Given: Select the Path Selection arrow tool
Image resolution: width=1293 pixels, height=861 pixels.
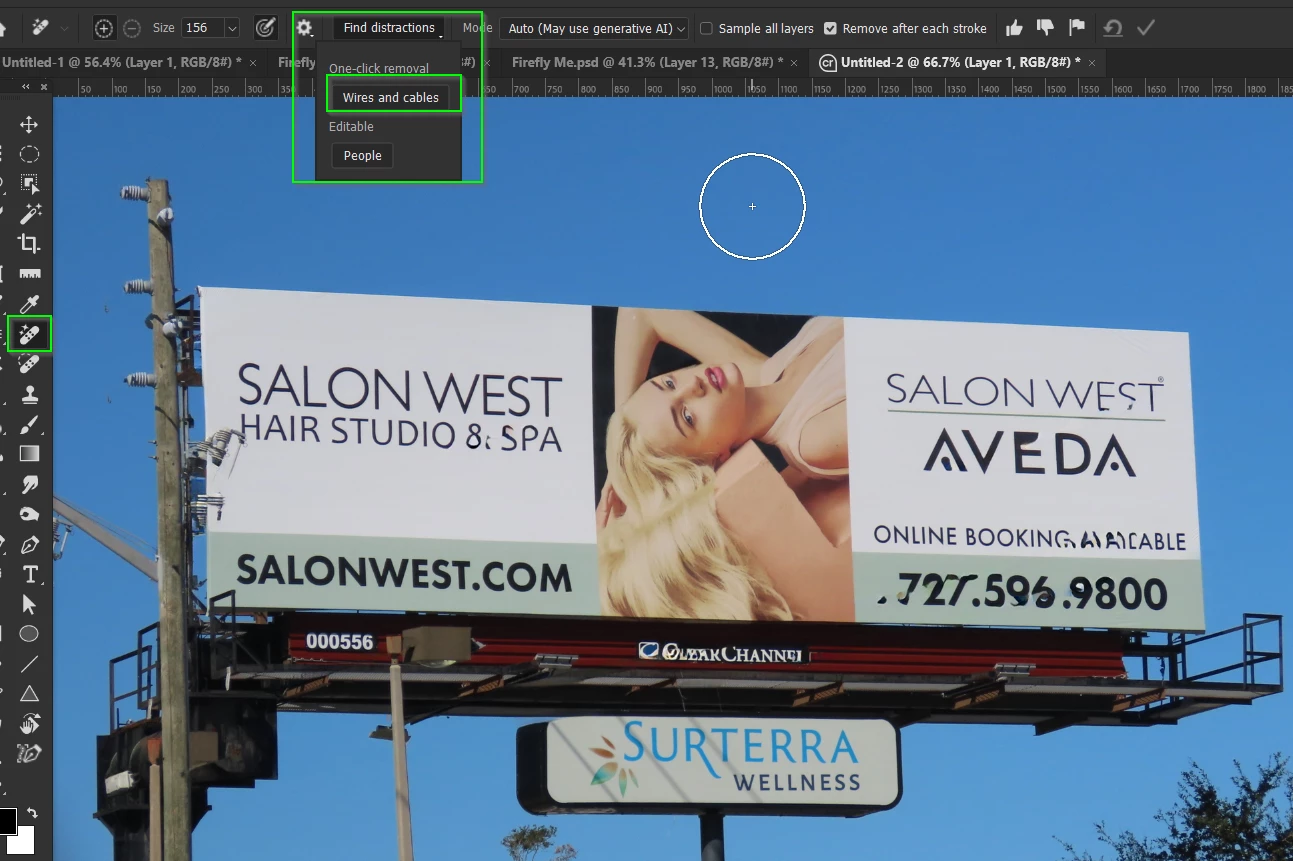Looking at the screenshot, I should [29, 604].
